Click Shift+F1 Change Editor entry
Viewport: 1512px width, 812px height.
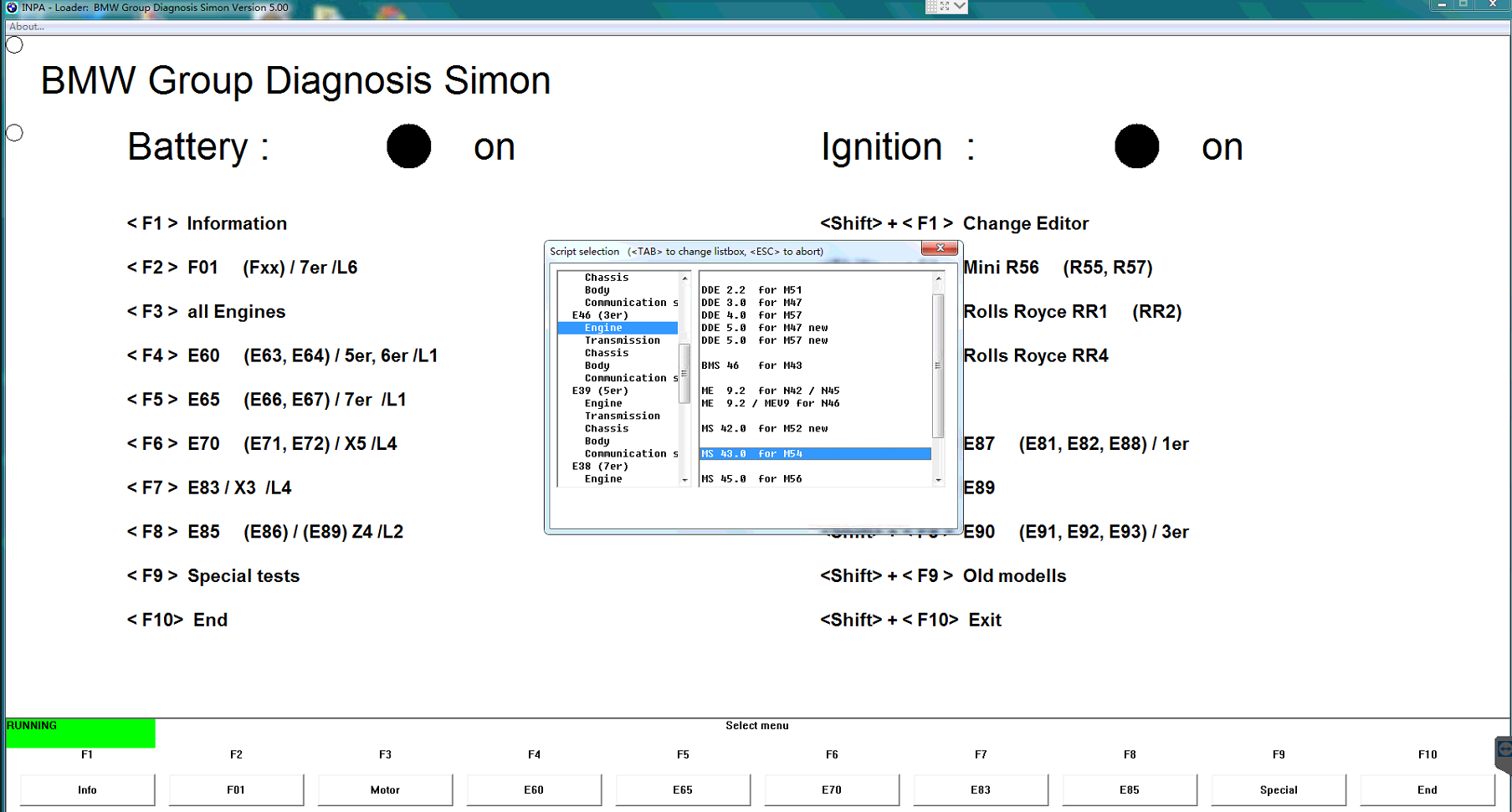pos(954,223)
